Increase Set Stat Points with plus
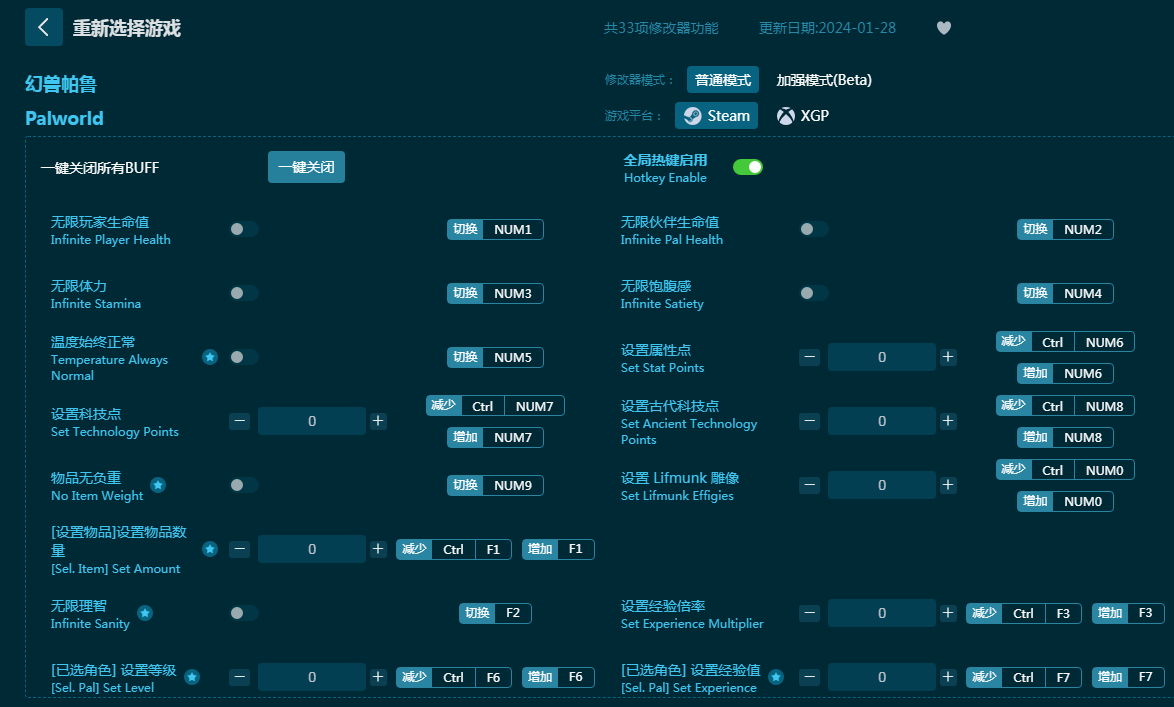Viewport: 1174px width, 707px height. [x=948, y=357]
